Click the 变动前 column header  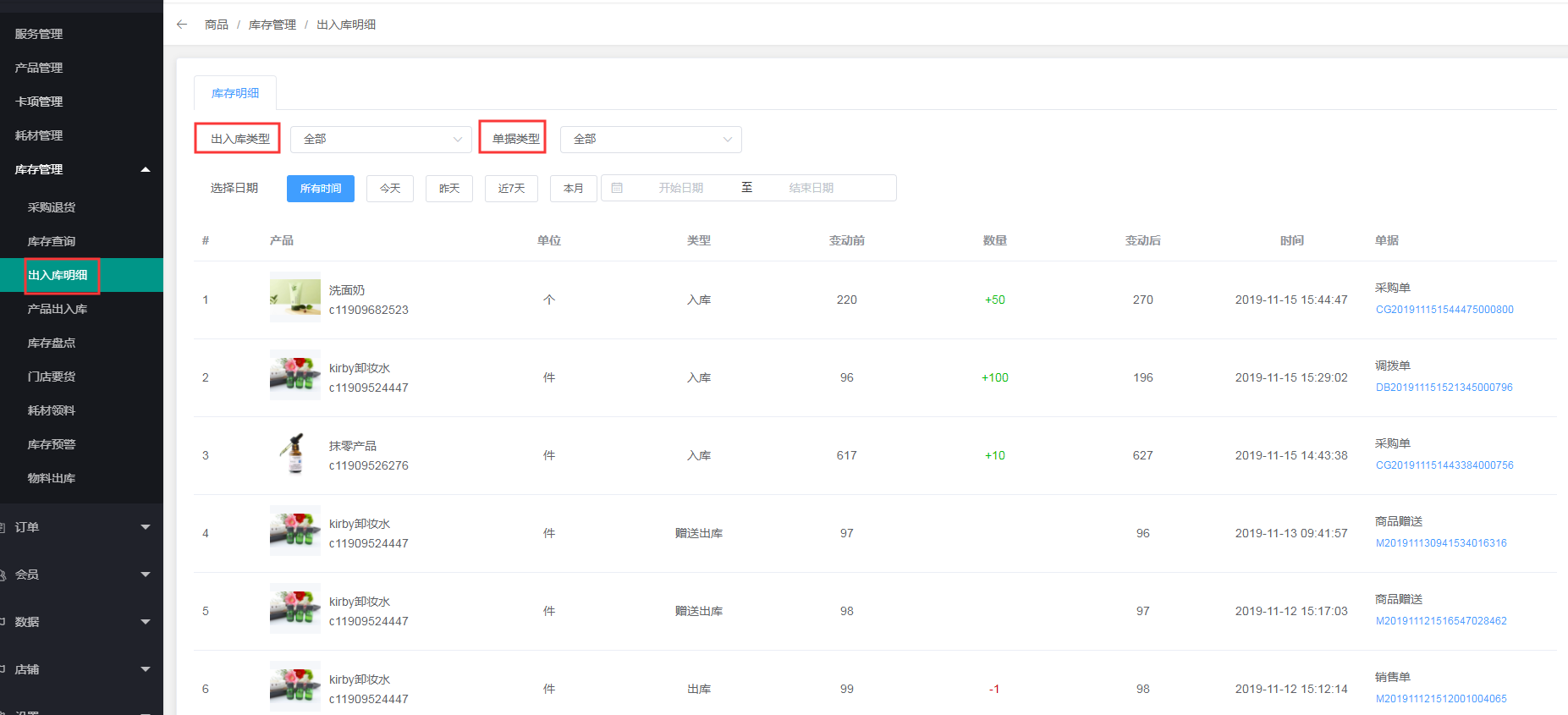point(847,240)
